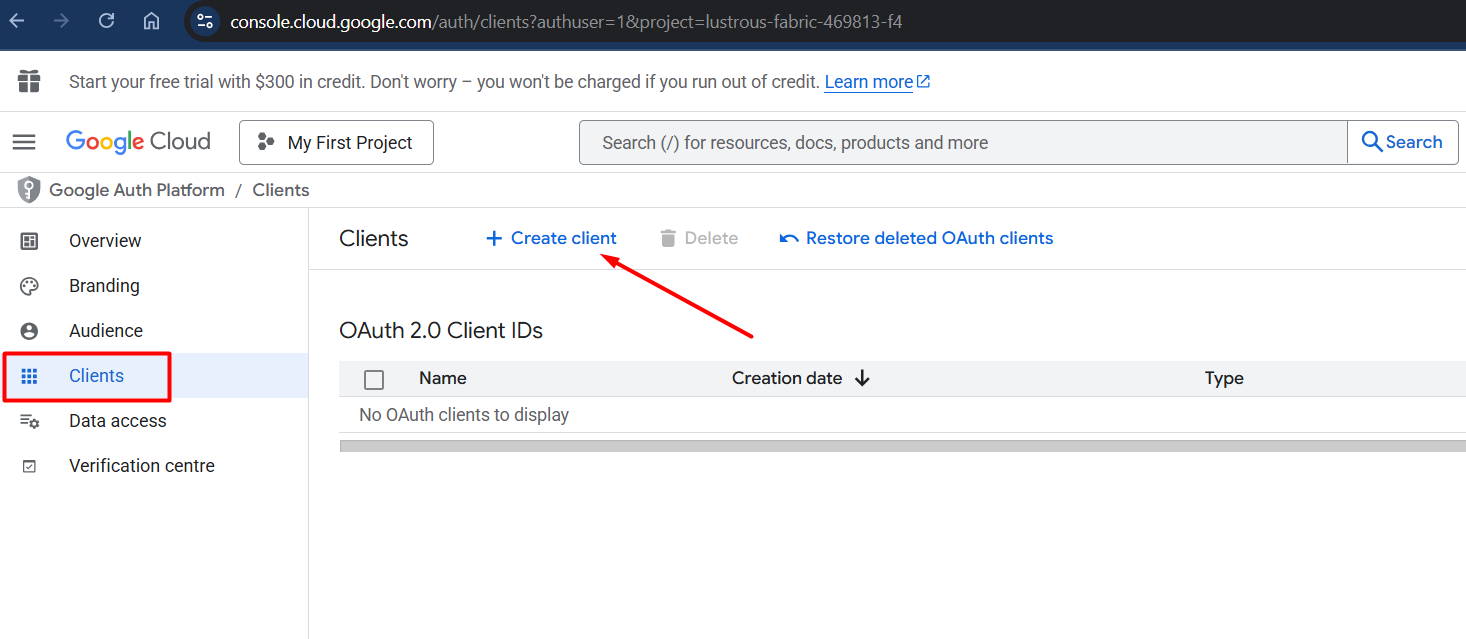Click the Data access settings icon
The height and width of the screenshot is (639, 1466).
click(29, 421)
